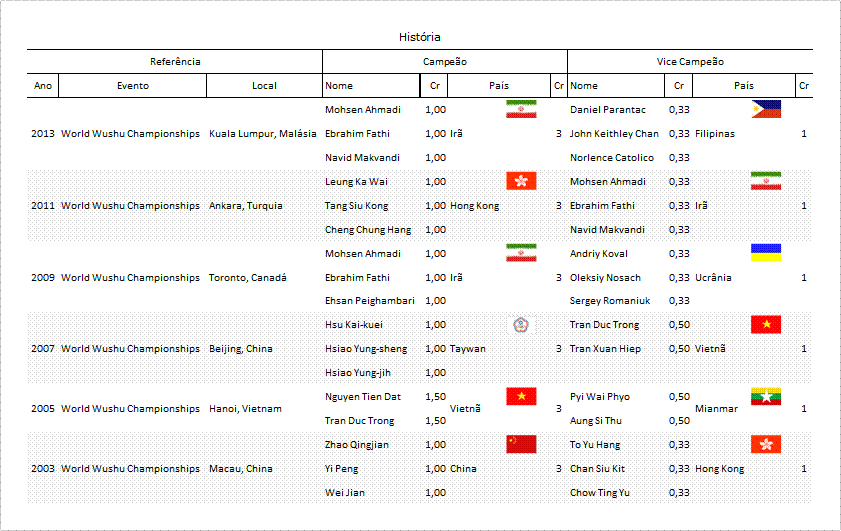
Task: Select the História title
Action: pos(419,37)
